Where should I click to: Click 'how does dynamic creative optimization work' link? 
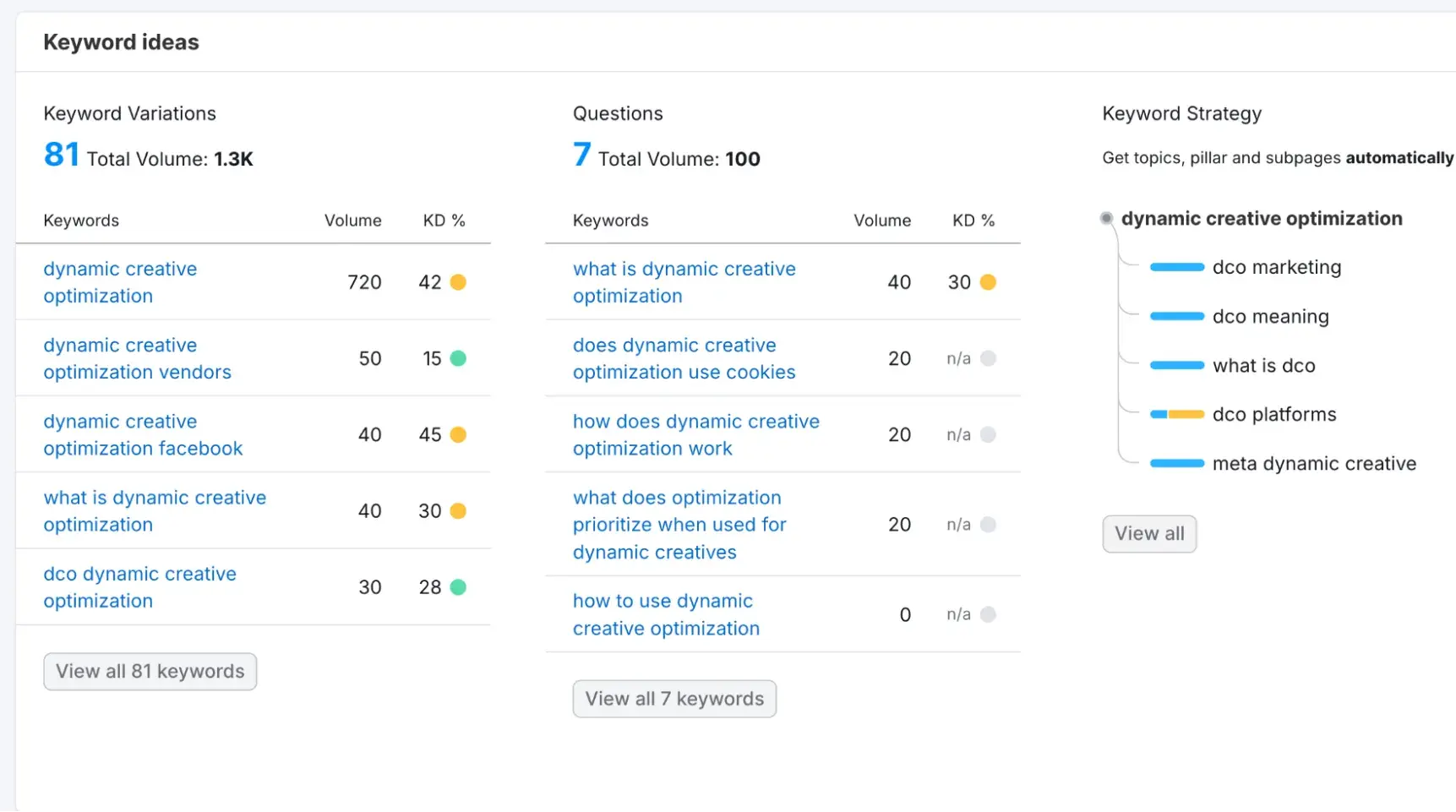(x=695, y=434)
